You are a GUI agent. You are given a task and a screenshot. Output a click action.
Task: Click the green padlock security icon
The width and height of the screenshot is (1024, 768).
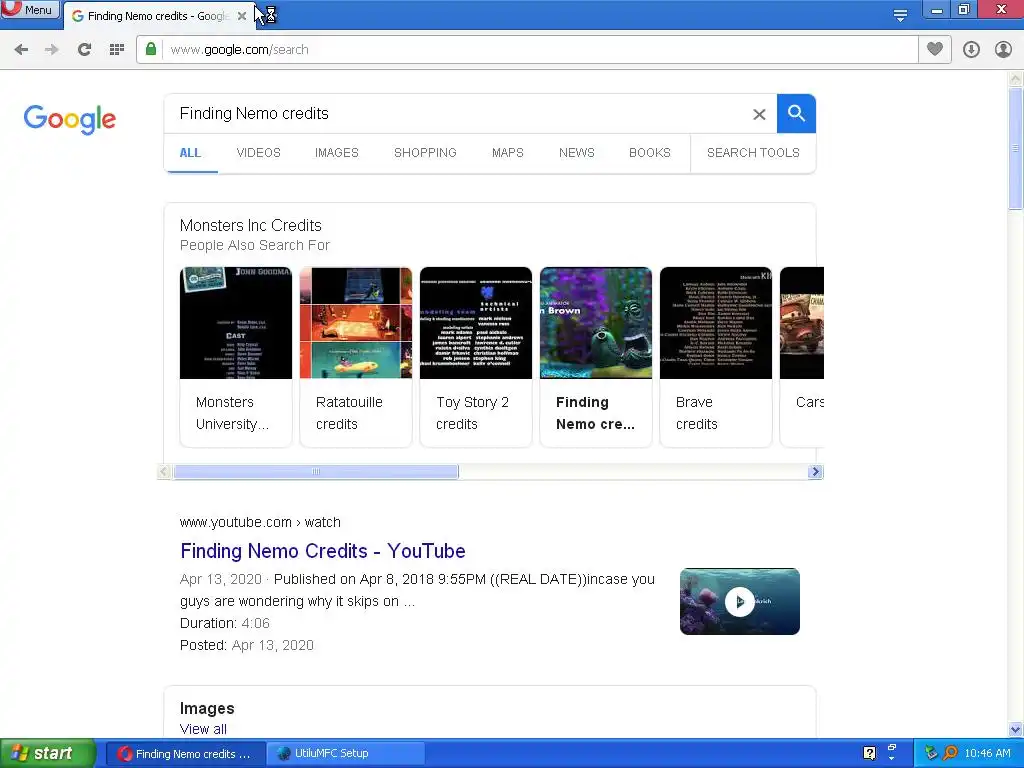[x=151, y=50]
